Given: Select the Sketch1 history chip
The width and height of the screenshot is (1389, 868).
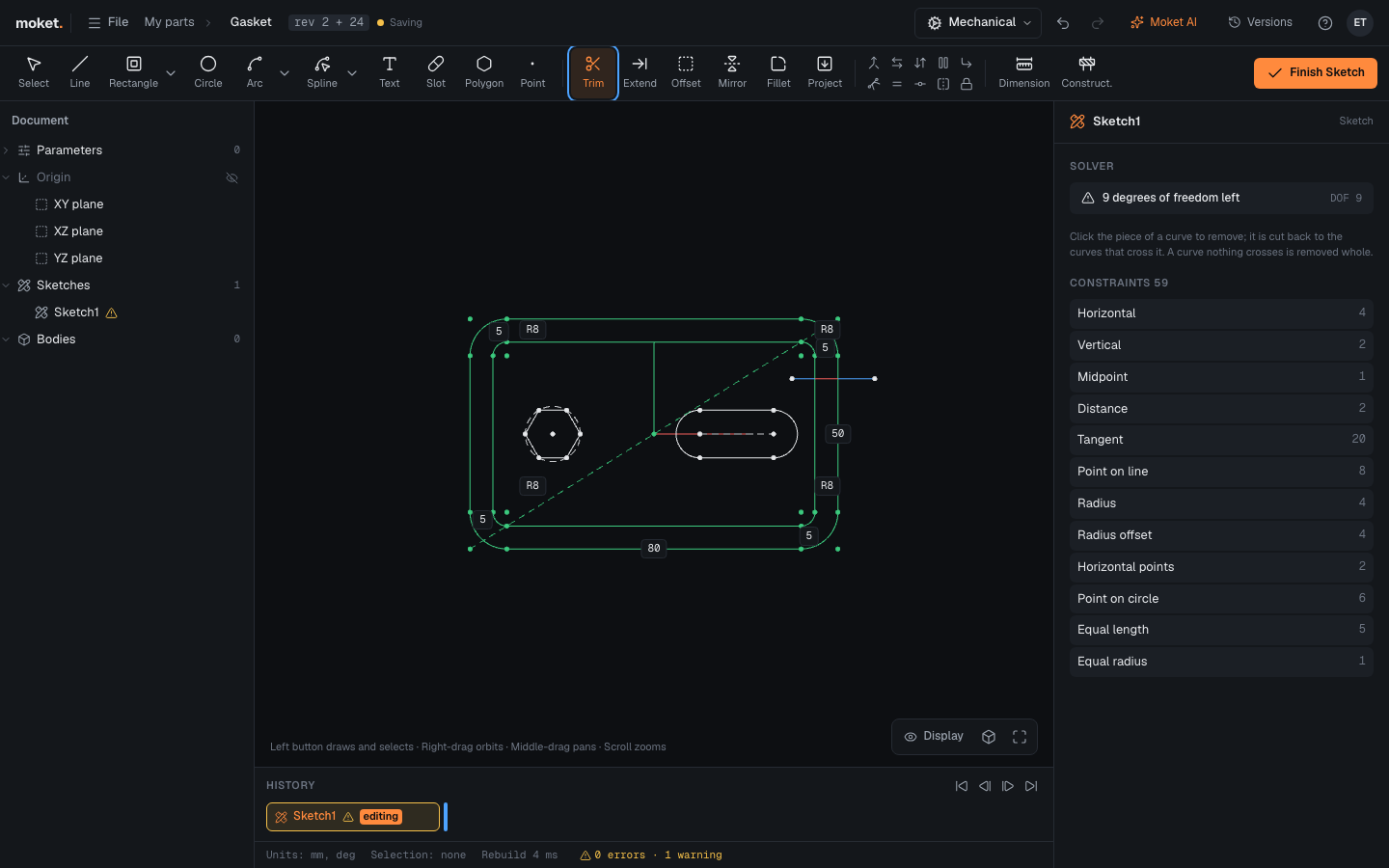Looking at the screenshot, I should (353, 817).
